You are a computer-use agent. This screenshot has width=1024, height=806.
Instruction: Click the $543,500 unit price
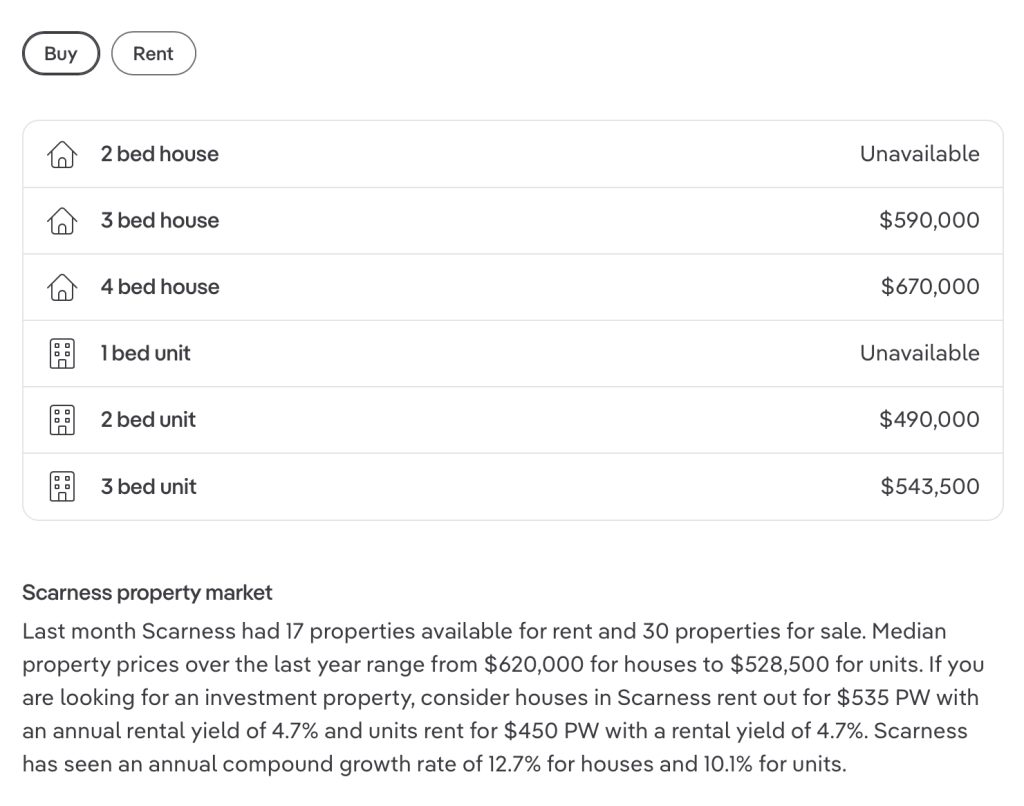point(930,486)
